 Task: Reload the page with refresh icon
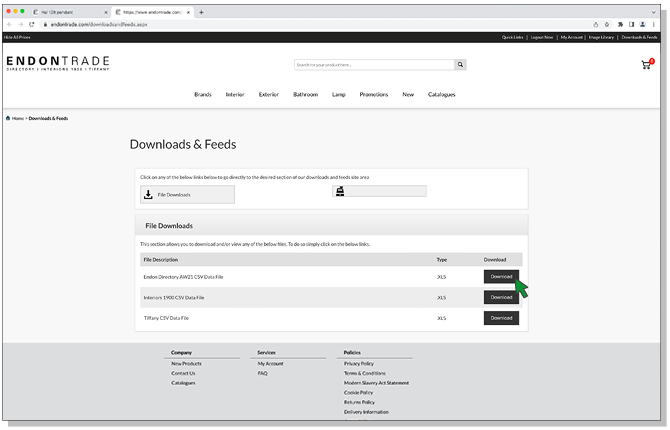[32, 24]
